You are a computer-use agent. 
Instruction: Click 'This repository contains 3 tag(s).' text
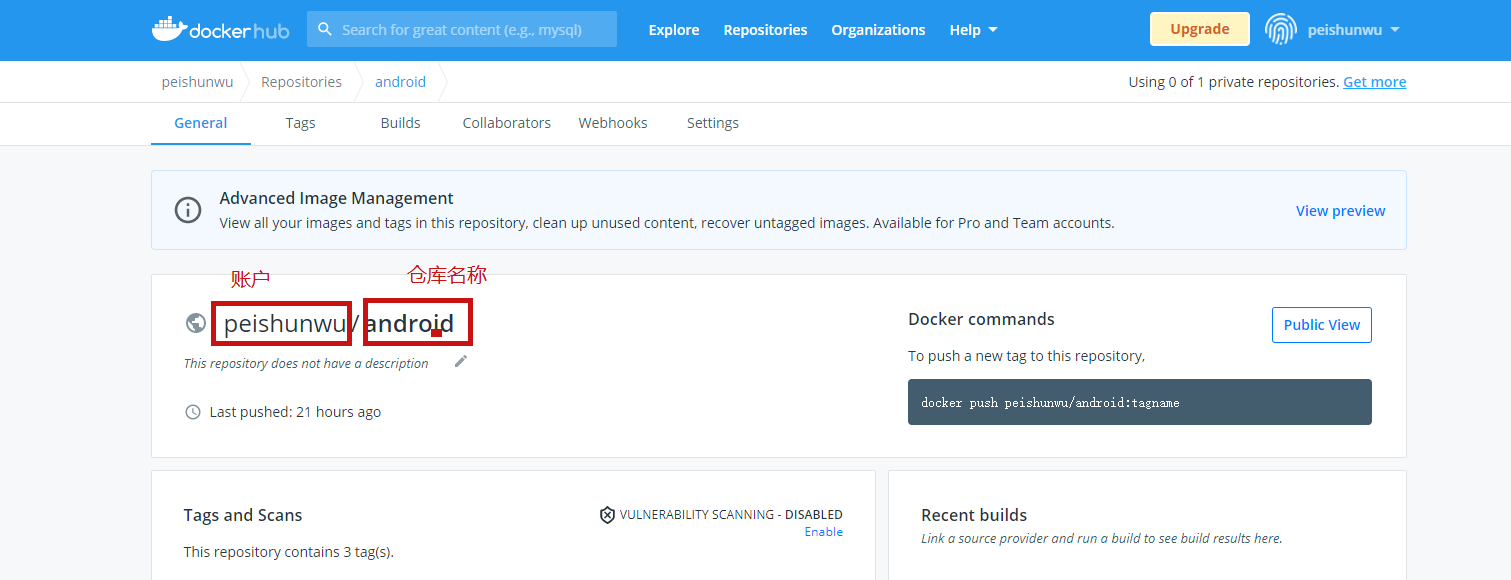tap(289, 552)
